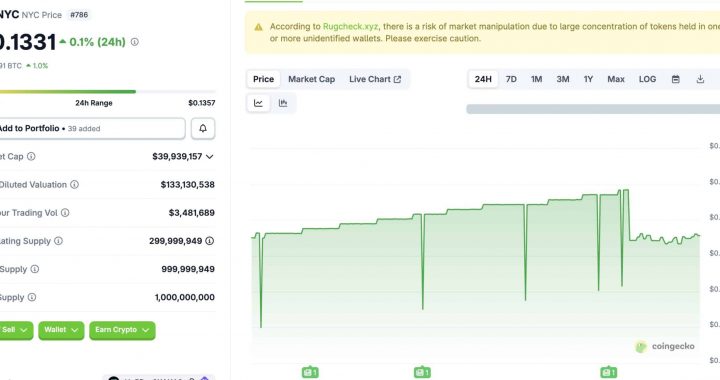Set chart range to 24H

[483, 79]
